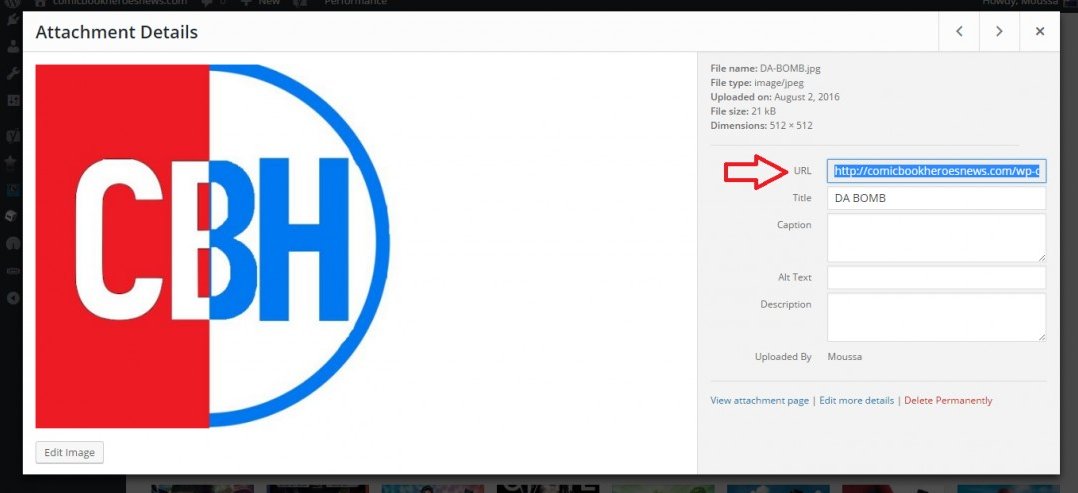Screen dimensions: 1078x493
Task: Click the Title field label
Action: pyautogui.click(x=802, y=197)
